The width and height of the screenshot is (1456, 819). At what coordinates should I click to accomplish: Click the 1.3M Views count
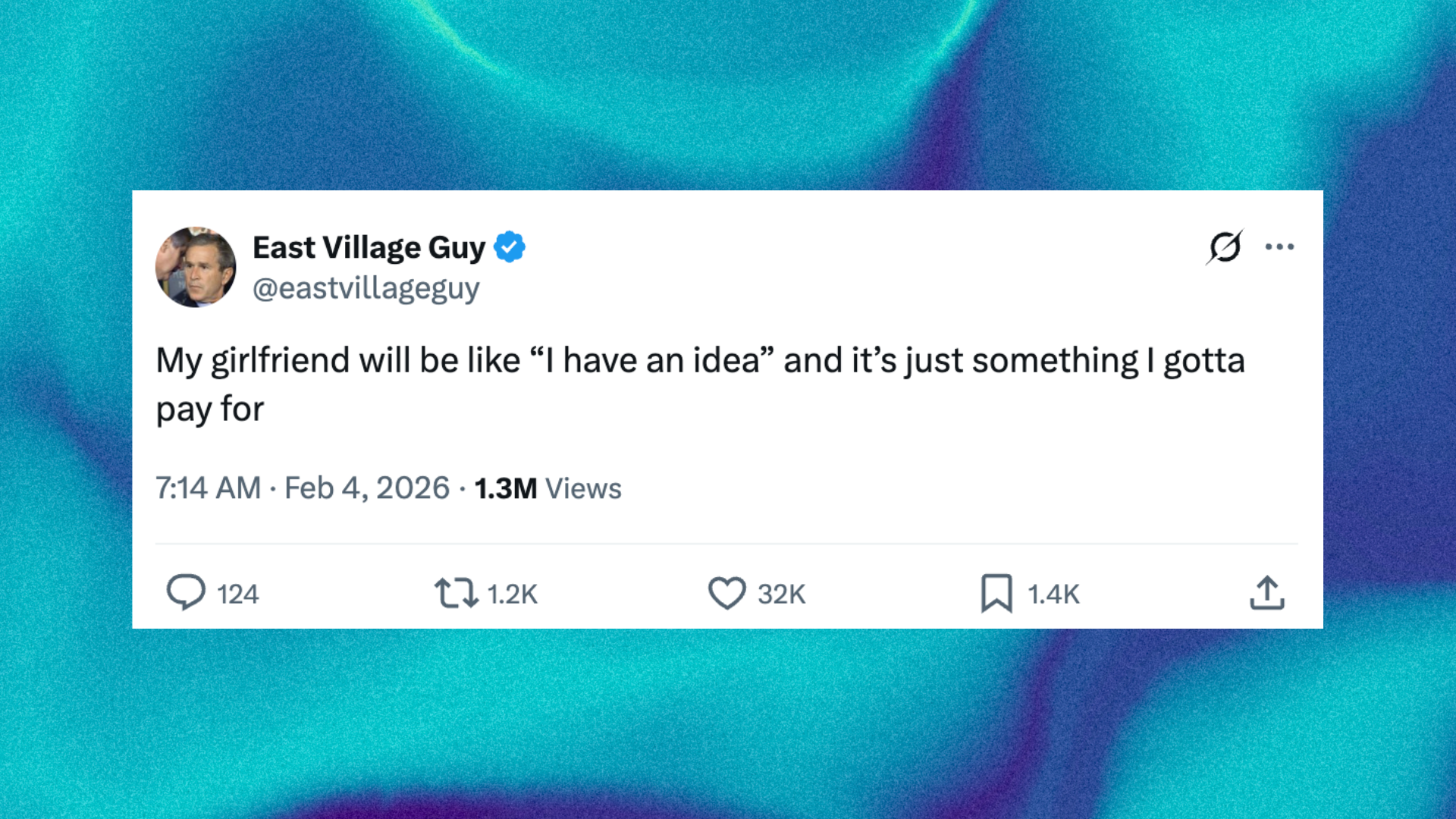548,488
